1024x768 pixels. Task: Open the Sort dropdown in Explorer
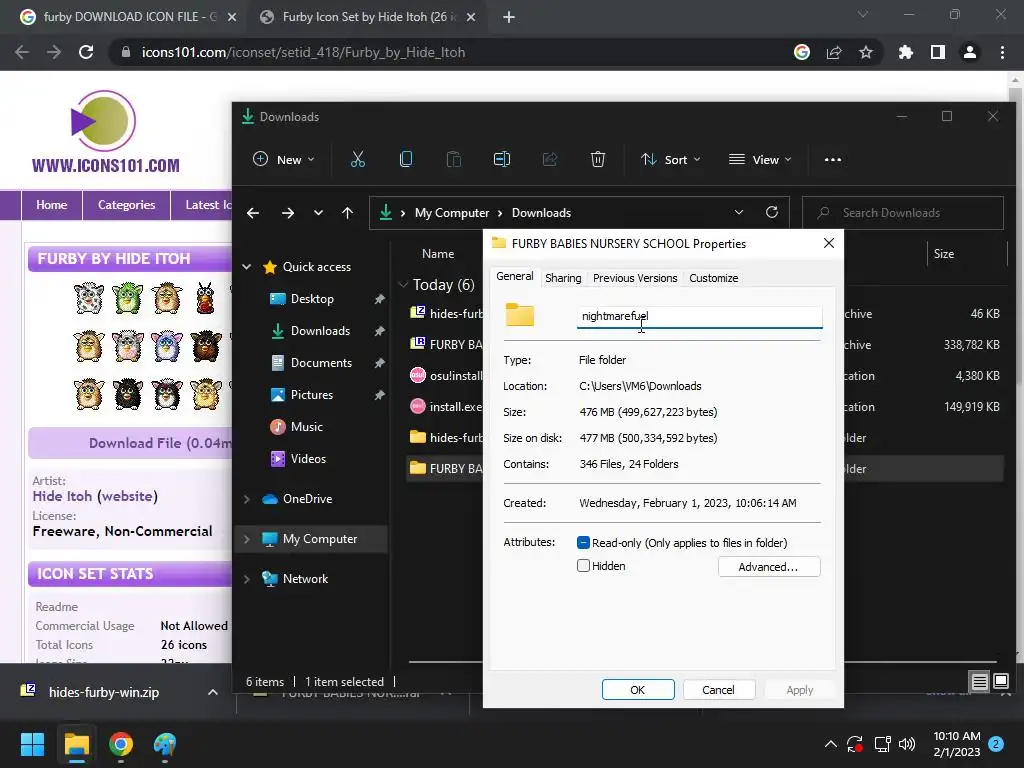point(671,159)
